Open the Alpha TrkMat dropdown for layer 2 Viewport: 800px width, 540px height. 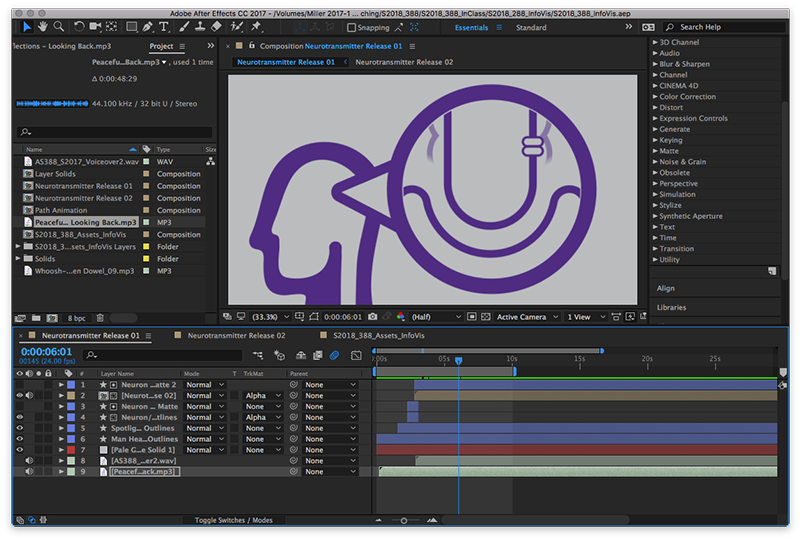click(263, 396)
